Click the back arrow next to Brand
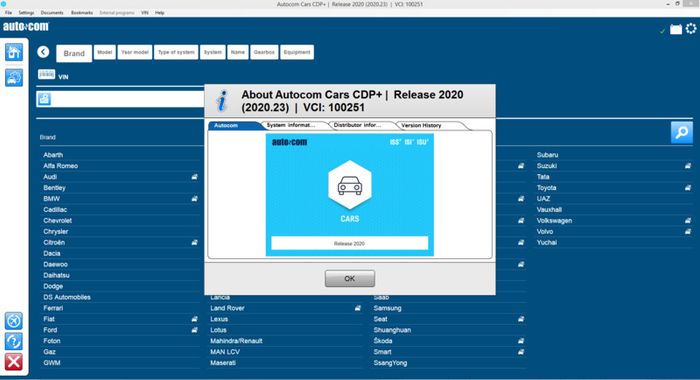Screen dimensions: 700x380 (x=43, y=52)
